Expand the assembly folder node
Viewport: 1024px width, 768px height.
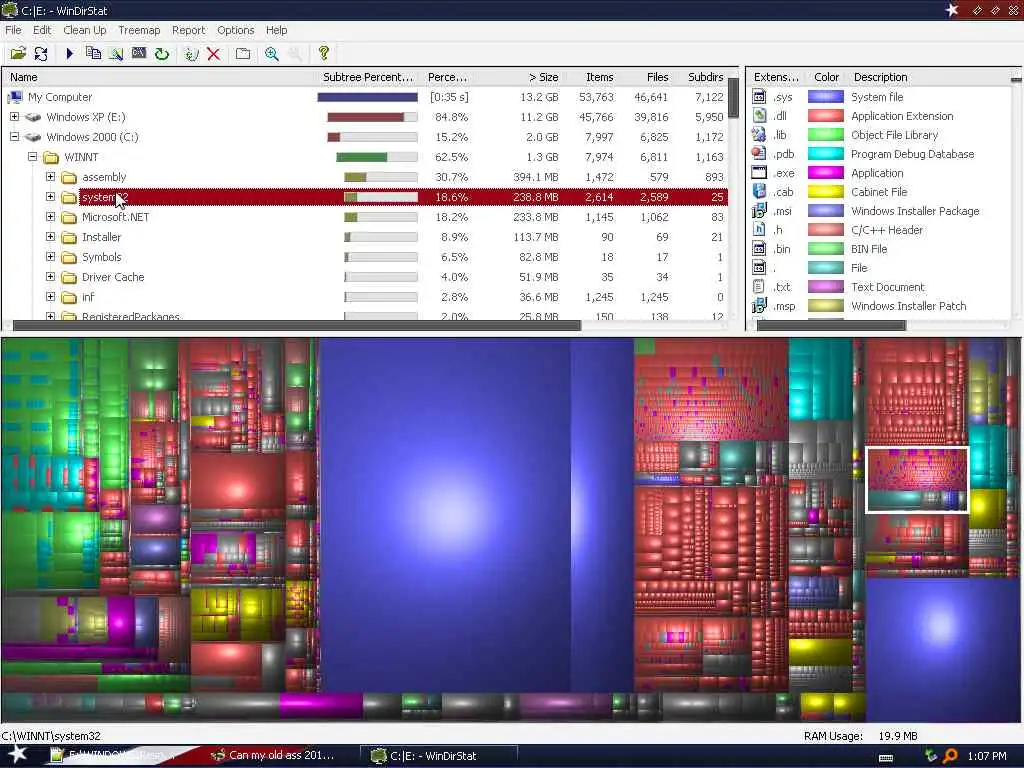click(50, 177)
